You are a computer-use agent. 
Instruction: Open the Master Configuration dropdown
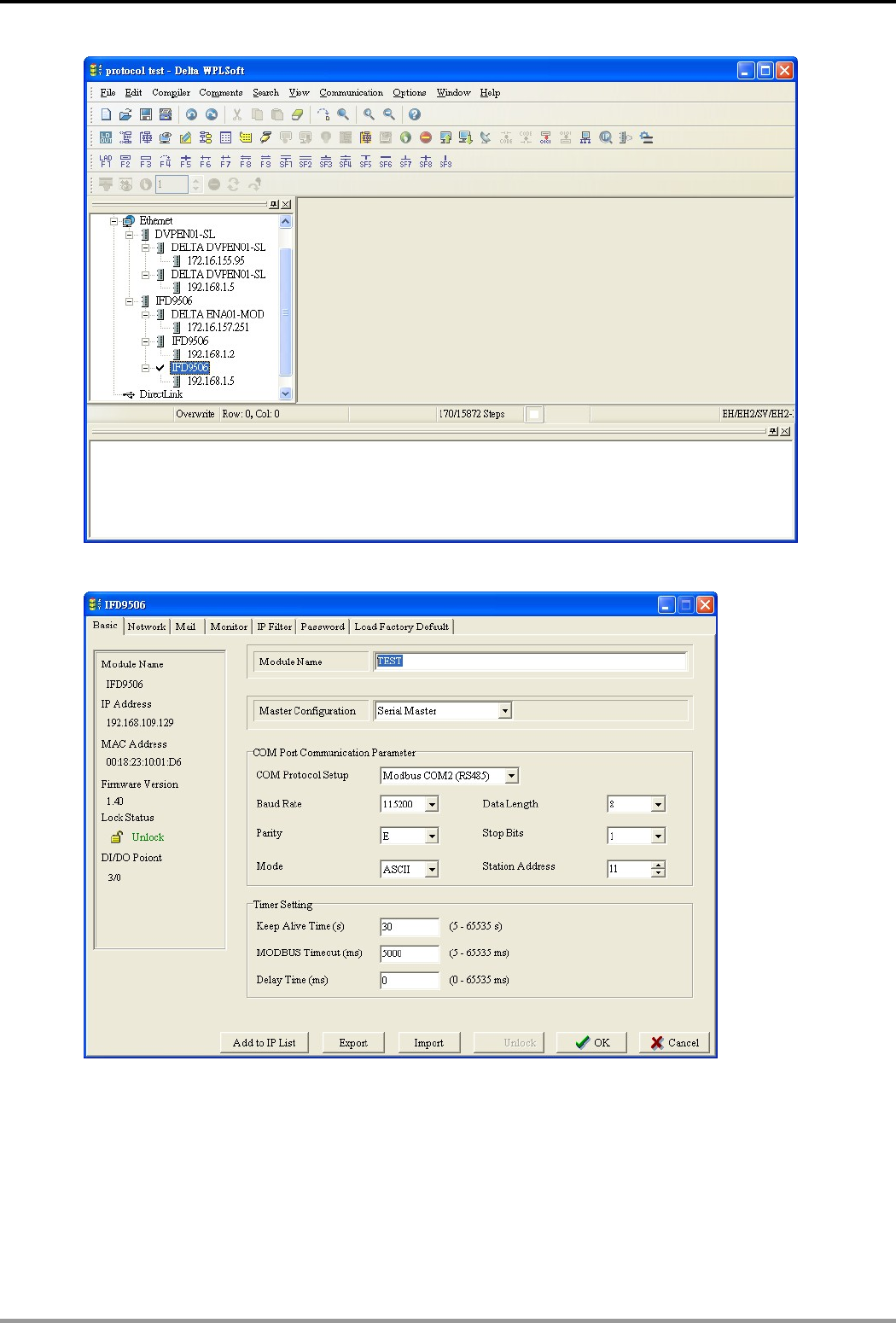tap(505, 711)
